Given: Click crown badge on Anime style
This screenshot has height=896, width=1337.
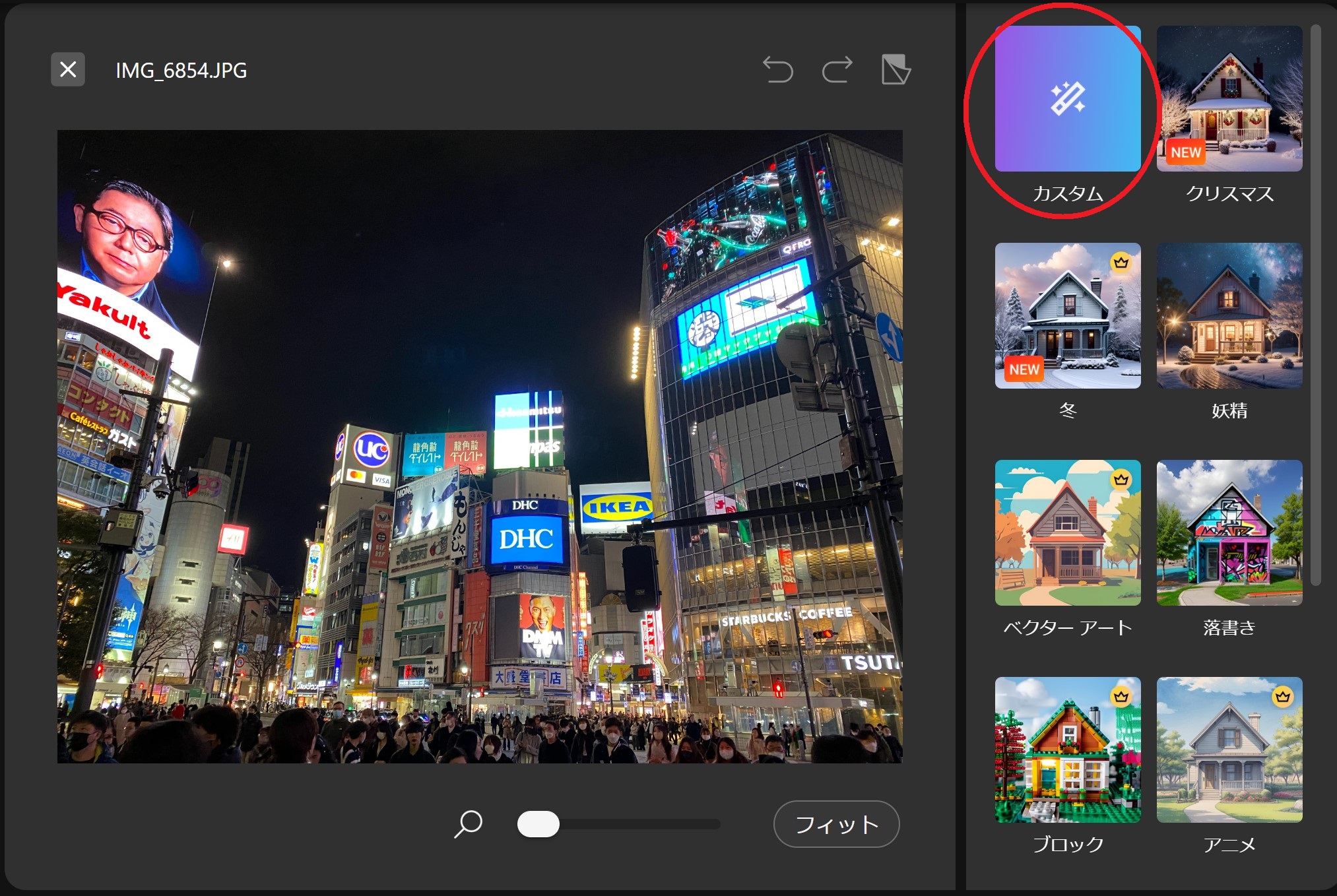Looking at the screenshot, I should click(x=1282, y=697).
